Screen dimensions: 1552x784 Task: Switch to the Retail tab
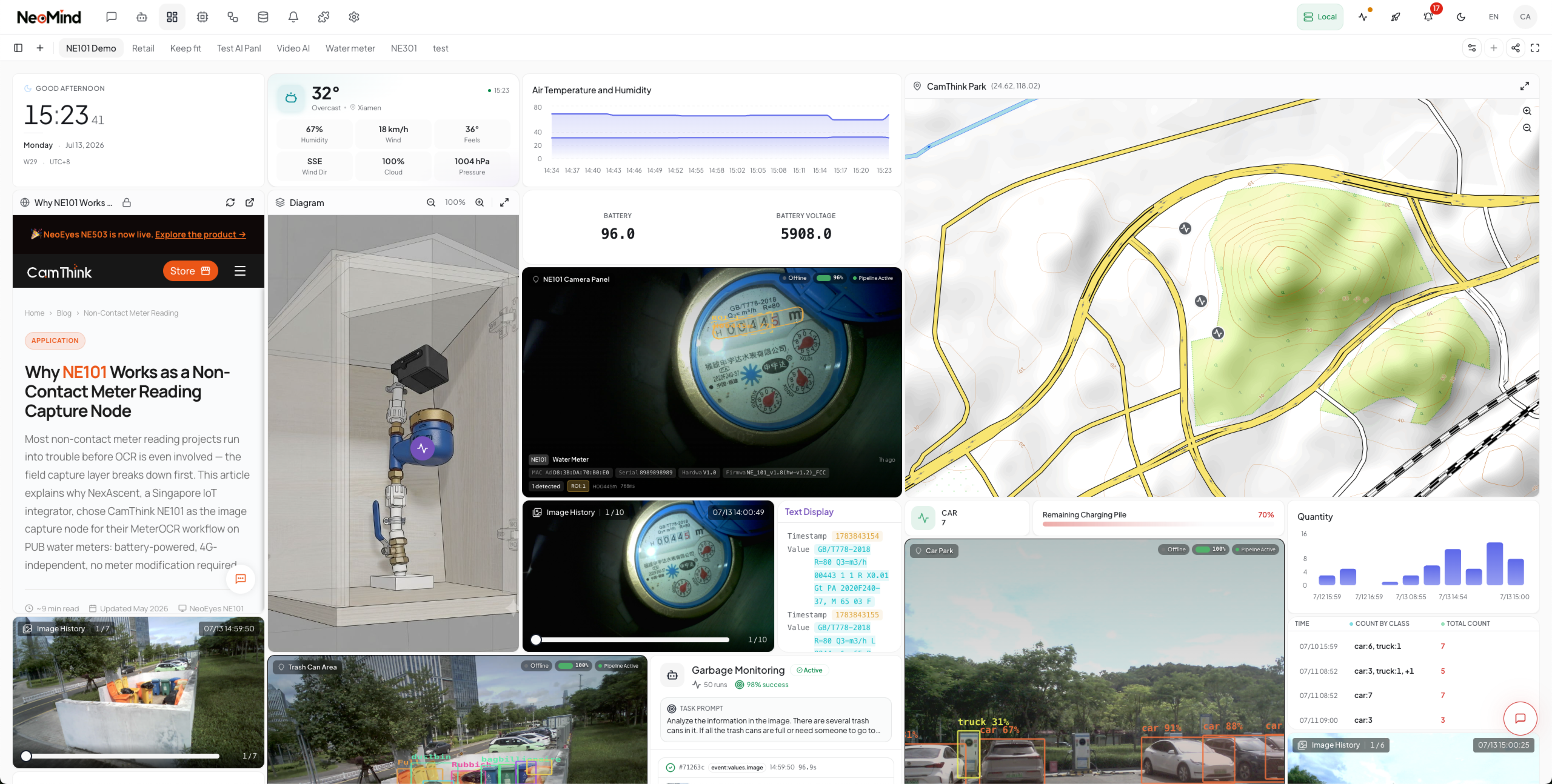pyautogui.click(x=143, y=48)
